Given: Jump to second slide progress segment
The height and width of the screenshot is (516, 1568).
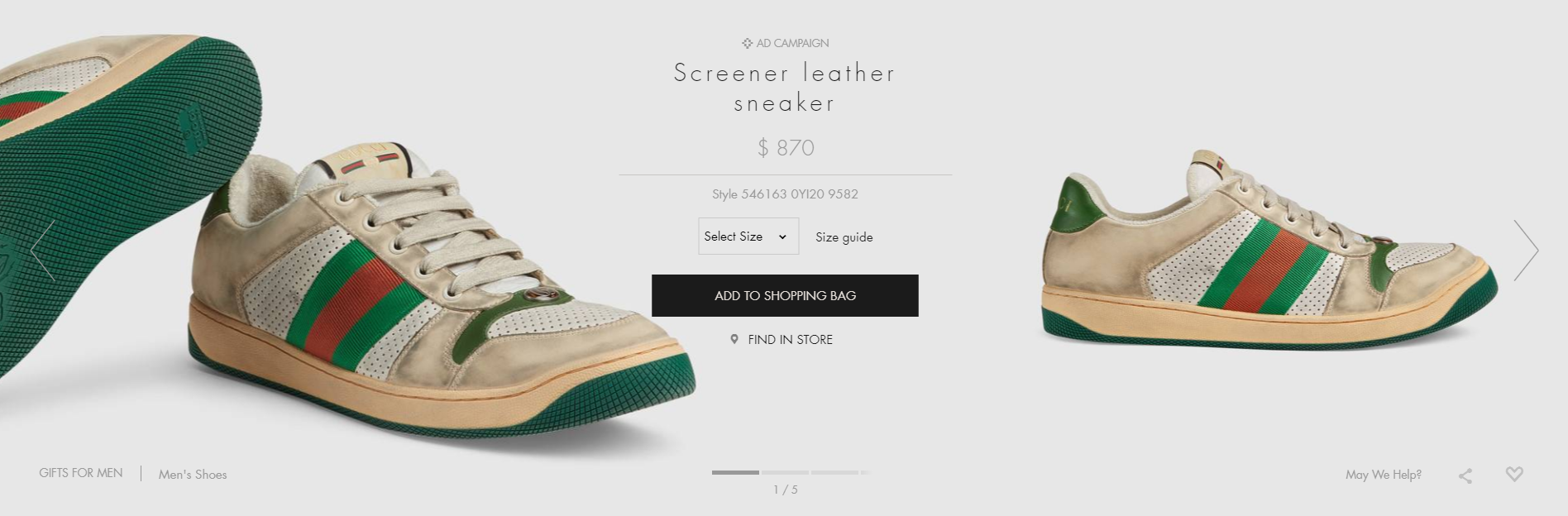Looking at the screenshot, I should coord(785,472).
